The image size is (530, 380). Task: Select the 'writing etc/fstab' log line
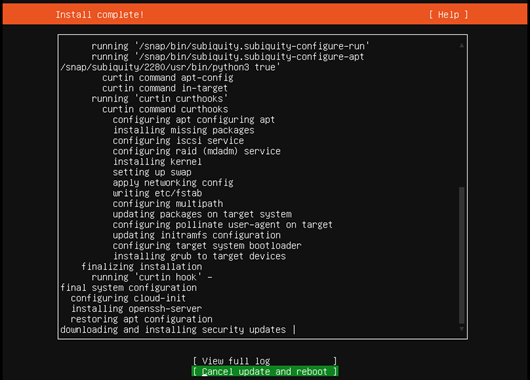pos(157,193)
